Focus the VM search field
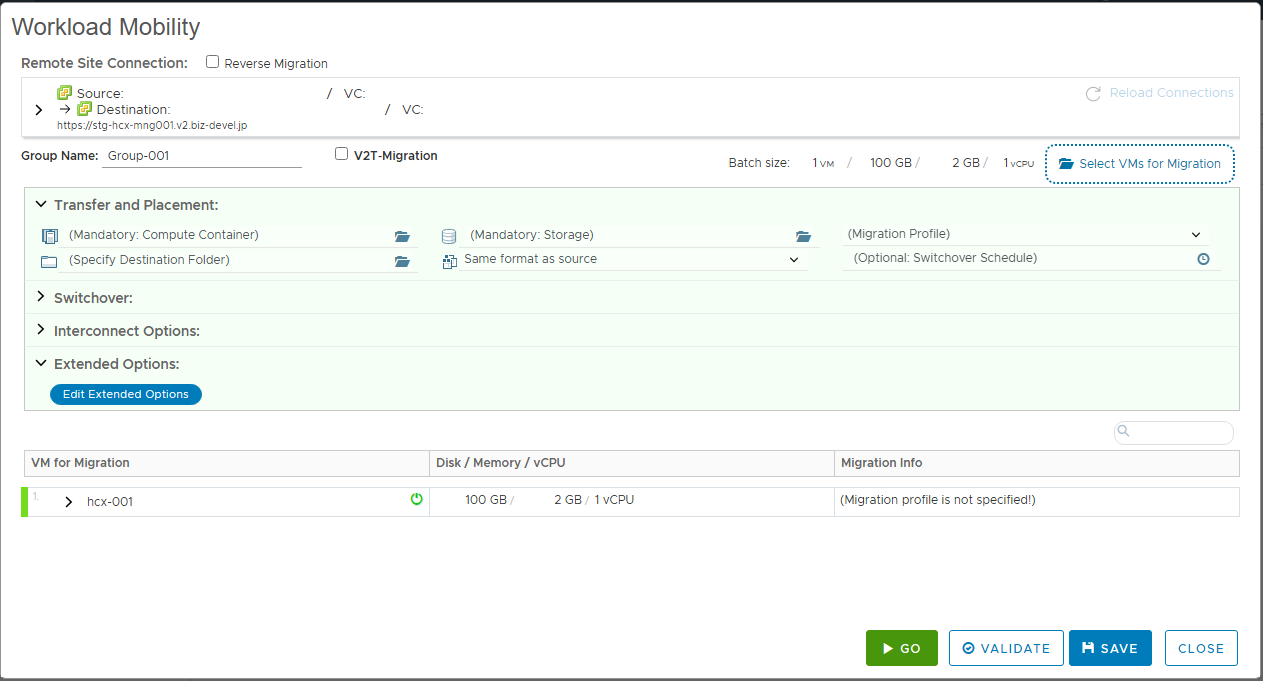 (1174, 432)
